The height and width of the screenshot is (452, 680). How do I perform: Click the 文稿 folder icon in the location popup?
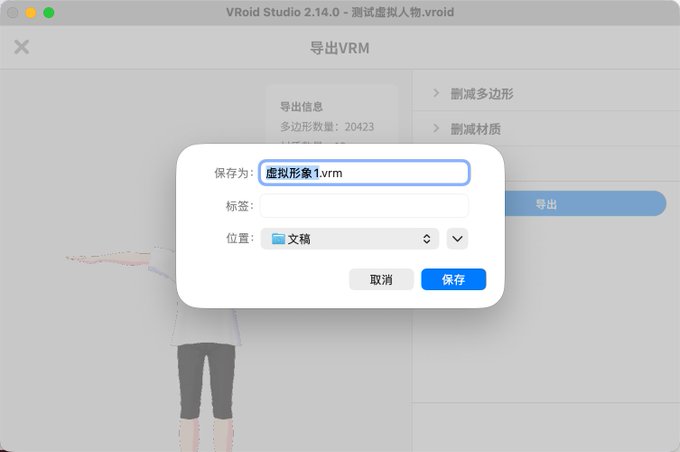278,239
